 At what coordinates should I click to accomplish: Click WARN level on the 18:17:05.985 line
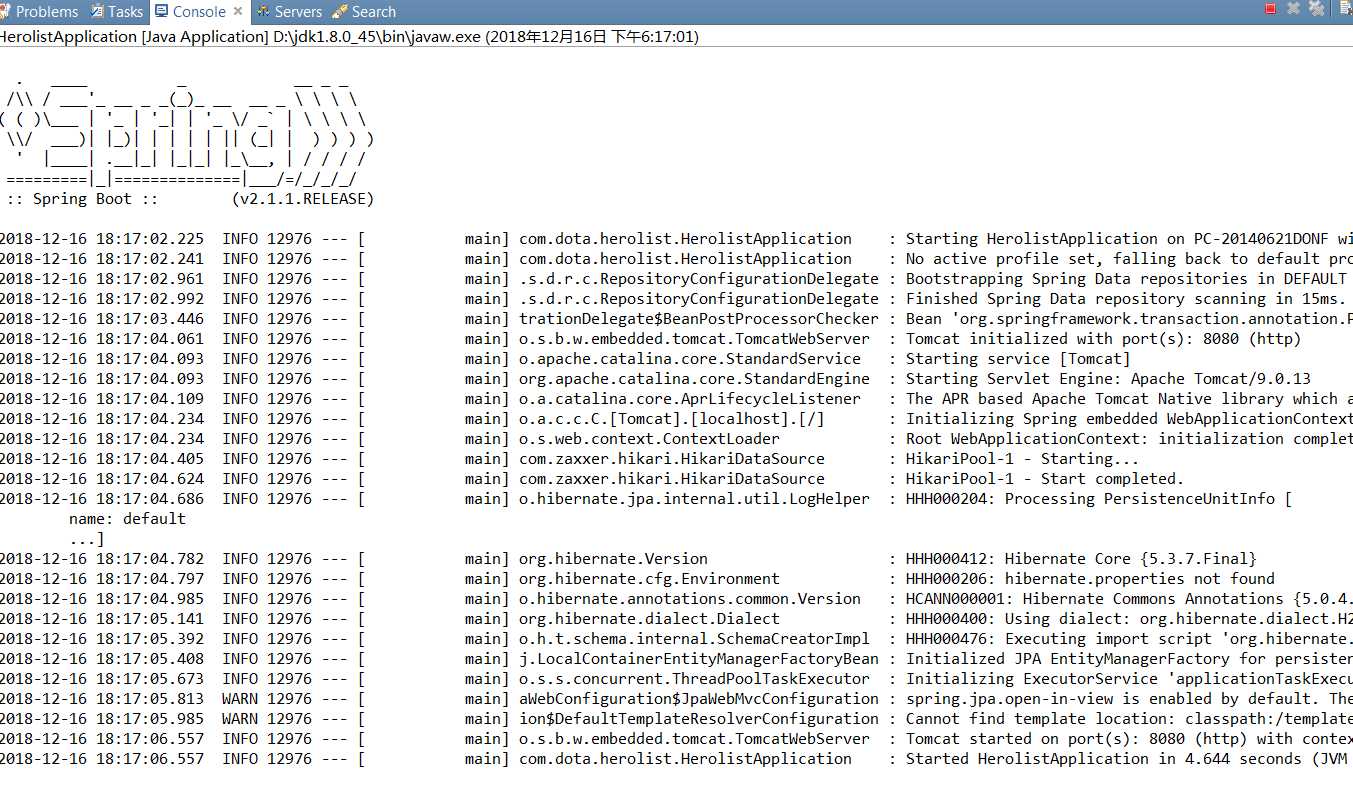pos(240,719)
